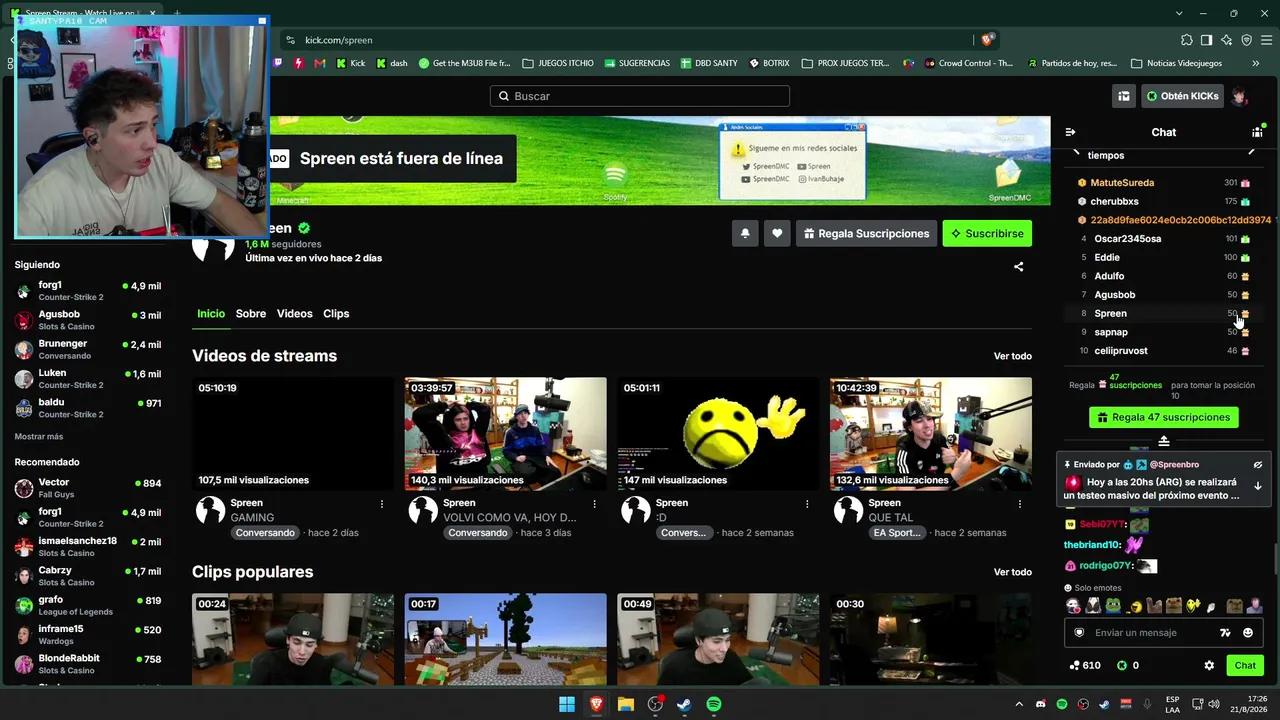1280x720 pixels.
Task: Open Spotify from the taskbar
Action: [x=714, y=704]
